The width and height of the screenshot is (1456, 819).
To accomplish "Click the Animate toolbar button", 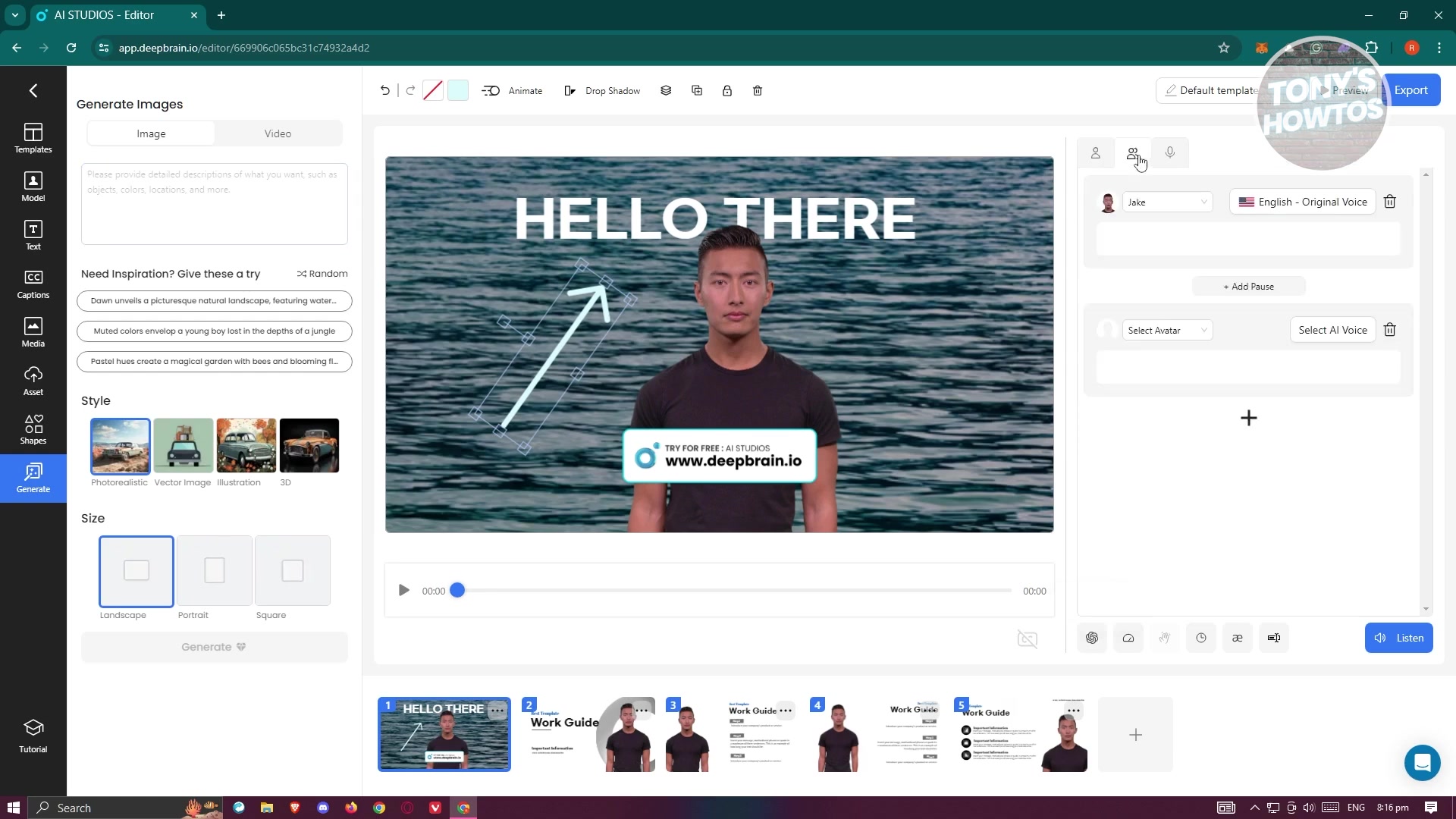I will pyautogui.click(x=513, y=90).
